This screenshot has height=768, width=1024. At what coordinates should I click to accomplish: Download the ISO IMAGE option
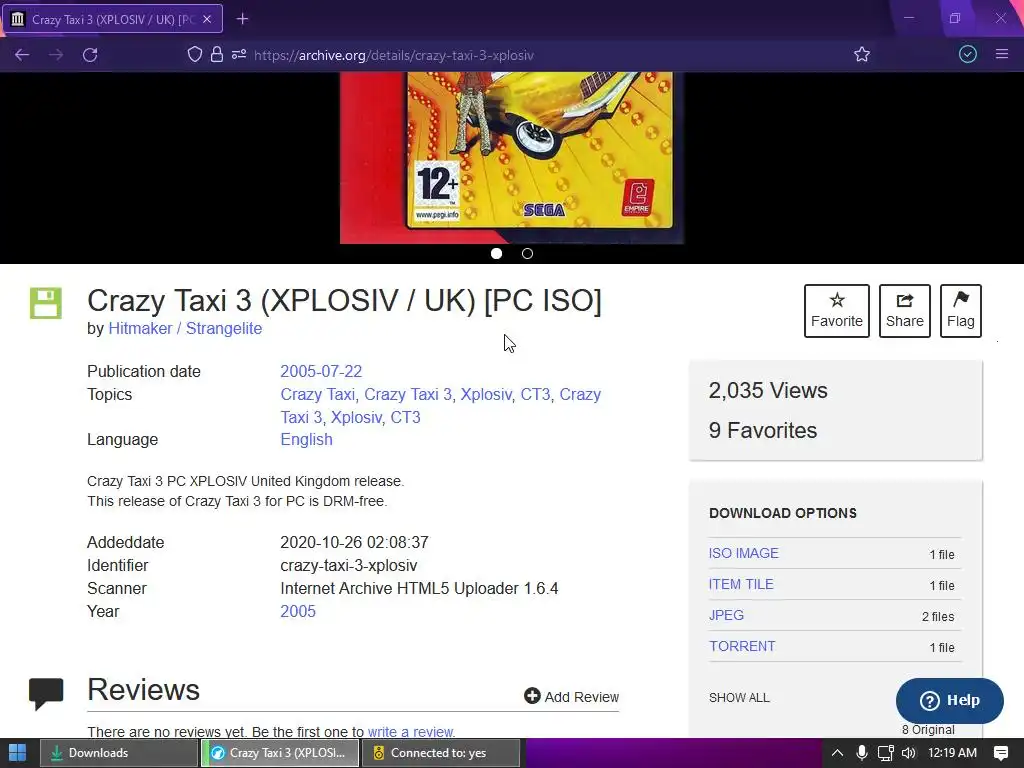(x=743, y=553)
